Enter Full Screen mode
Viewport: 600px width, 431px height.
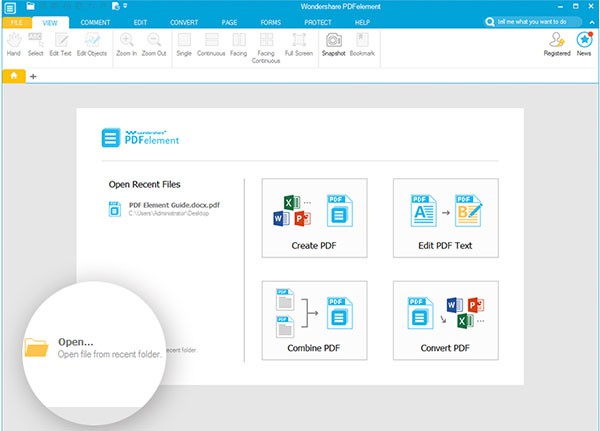pyautogui.click(x=299, y=44)
